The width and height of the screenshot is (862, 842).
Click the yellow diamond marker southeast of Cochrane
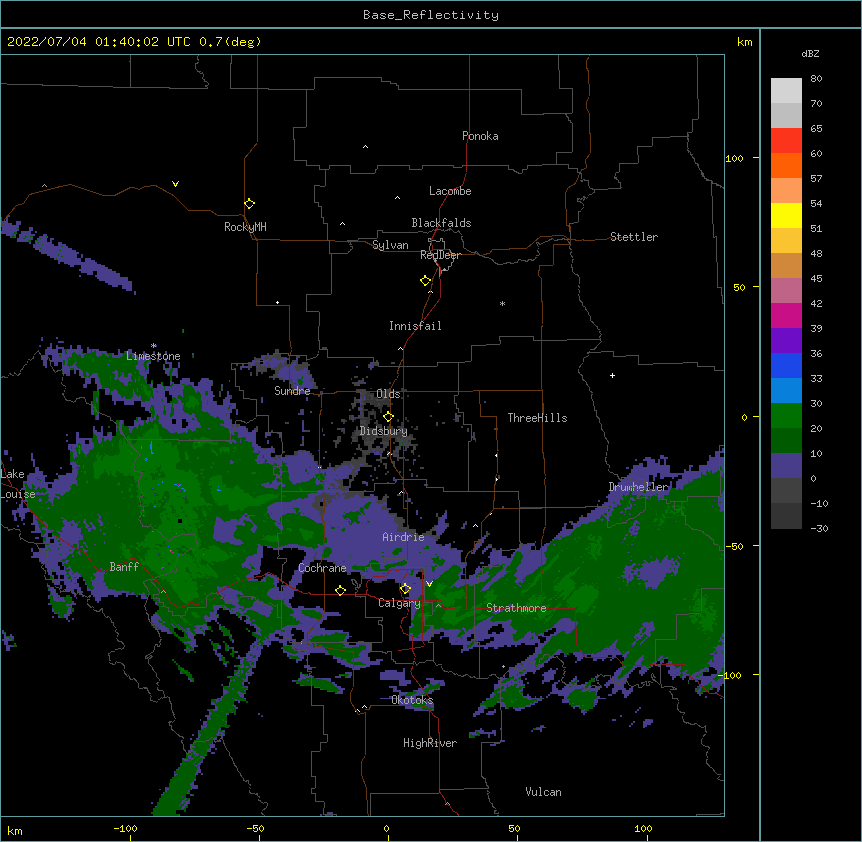[340, 590]
